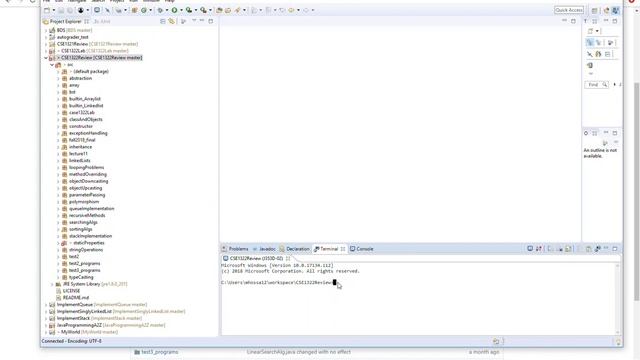Click the Collapse All icon in Project Explorer
This screenshot has height=360, width=640.
click(x=162, y=21)
